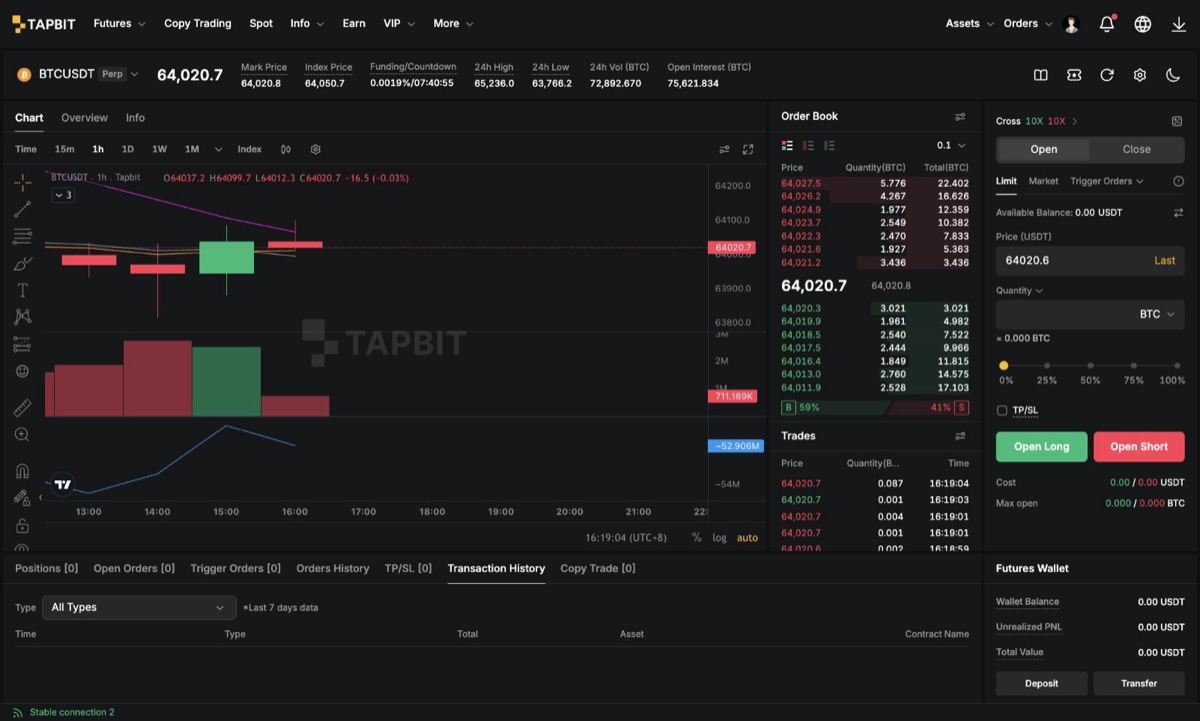Select the trend line drawing tool

point(22,209)
